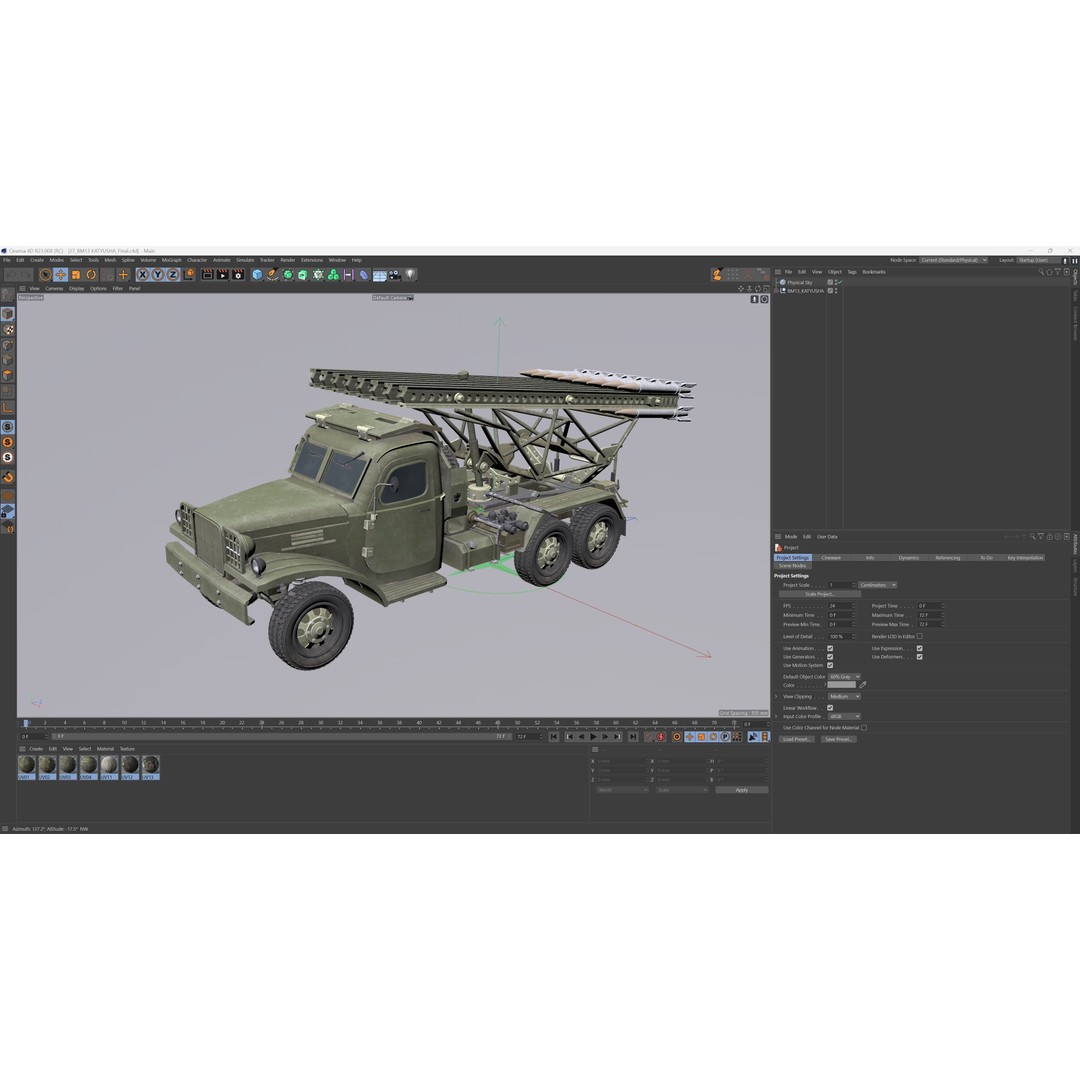1080x1080 pixels.
Task: Open the MoGraph menu
Action: tap(171, 259)
